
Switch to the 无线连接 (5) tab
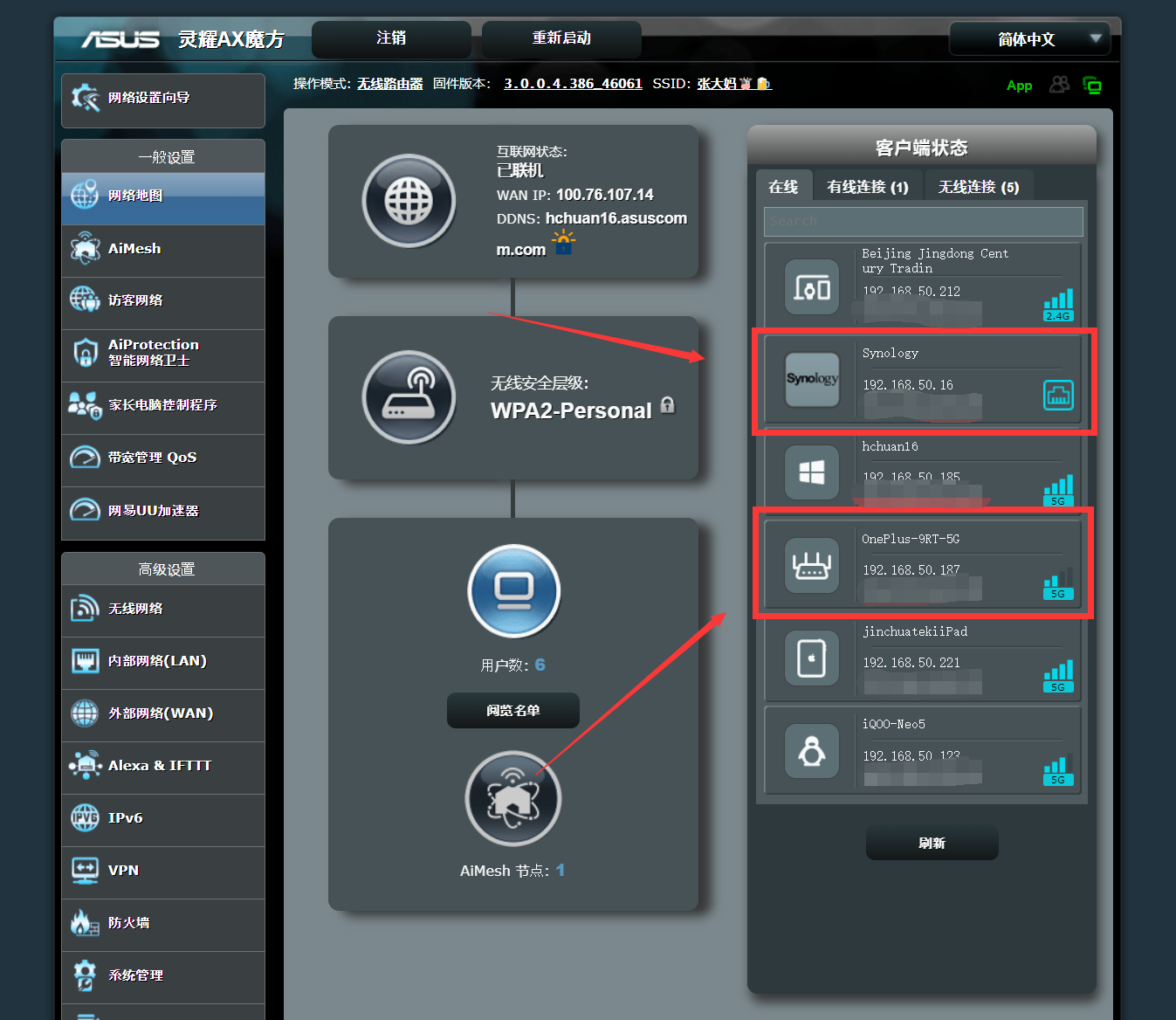(979, 186)
